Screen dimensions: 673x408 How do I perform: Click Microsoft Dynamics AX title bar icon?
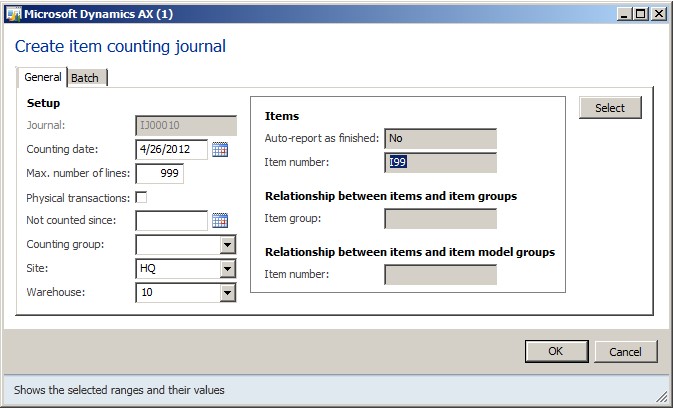pyautogui.click(x=13, y=14)
